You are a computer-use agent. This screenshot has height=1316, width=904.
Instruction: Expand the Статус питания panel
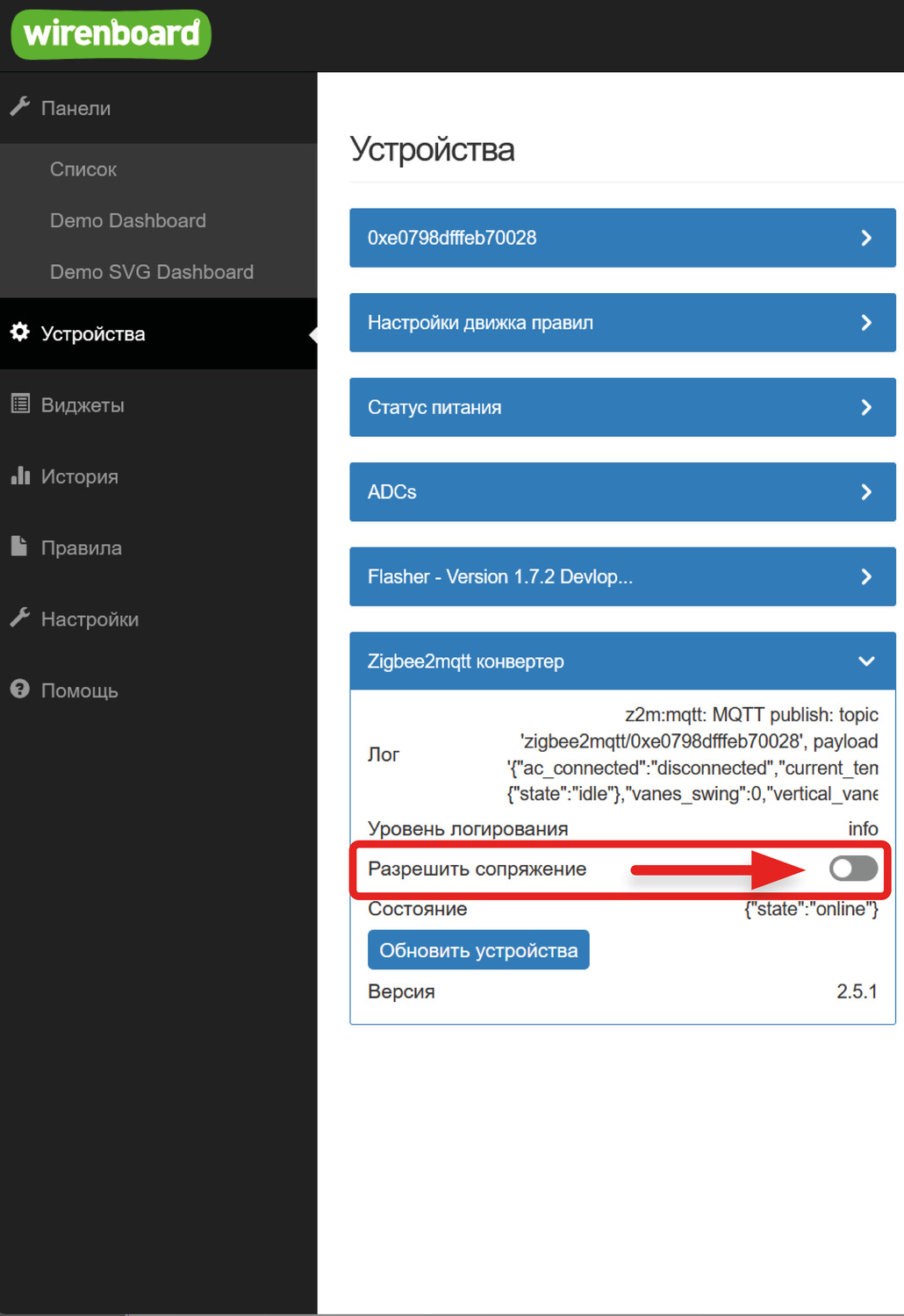(x=622, y=407)
